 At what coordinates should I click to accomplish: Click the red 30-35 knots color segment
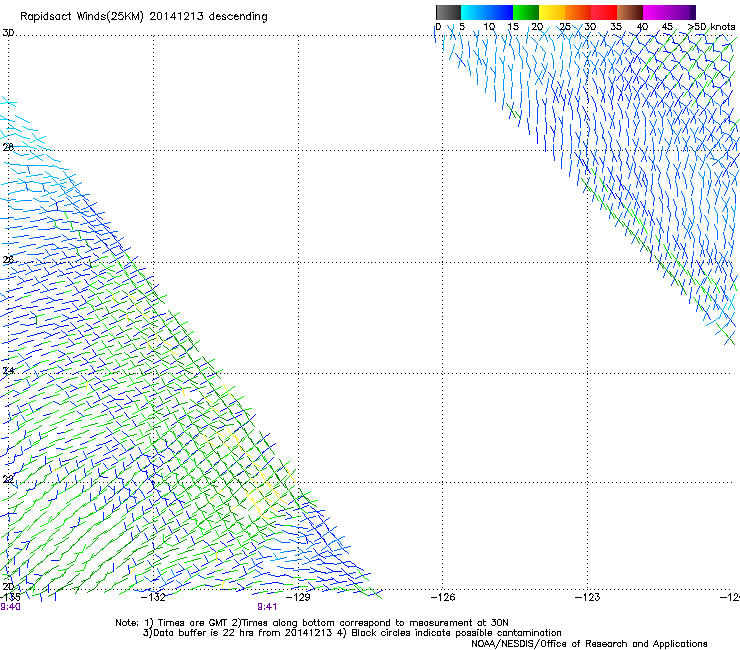(604, 12)
